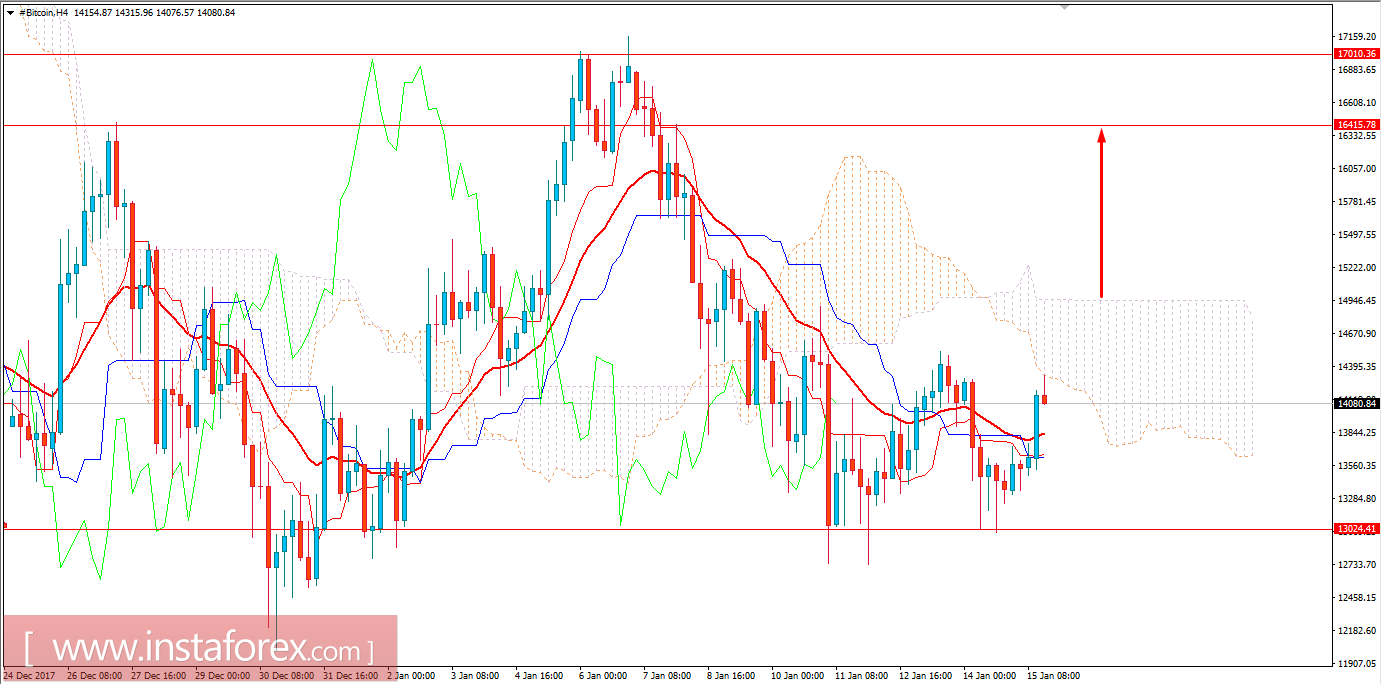The height and width of the screenshot is (684, 1381).
Task: Click the red 17010.36 price tag
Action: pyautogui.click(x=1357, y=54)
